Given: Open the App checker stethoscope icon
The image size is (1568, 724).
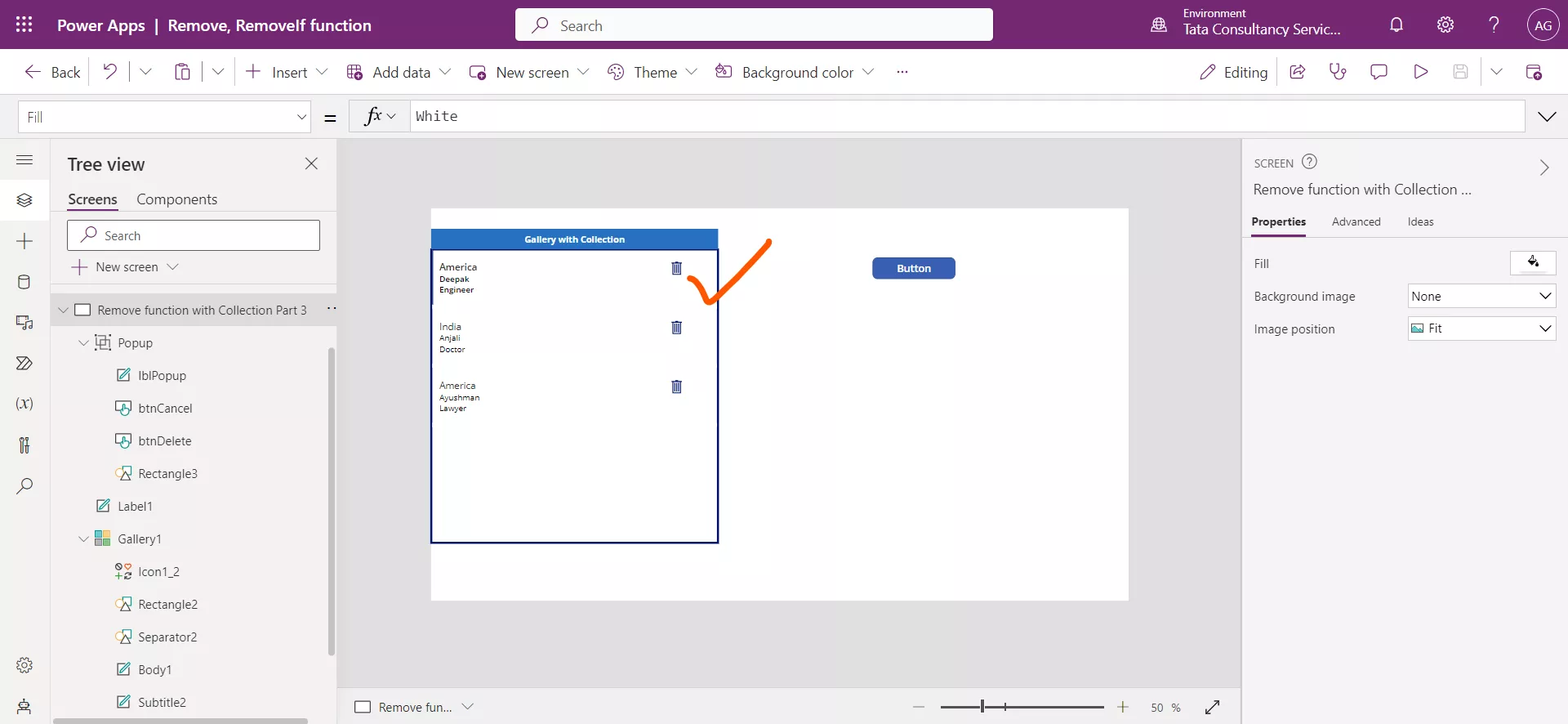Looking at the screenshot, I should 1338,72.
